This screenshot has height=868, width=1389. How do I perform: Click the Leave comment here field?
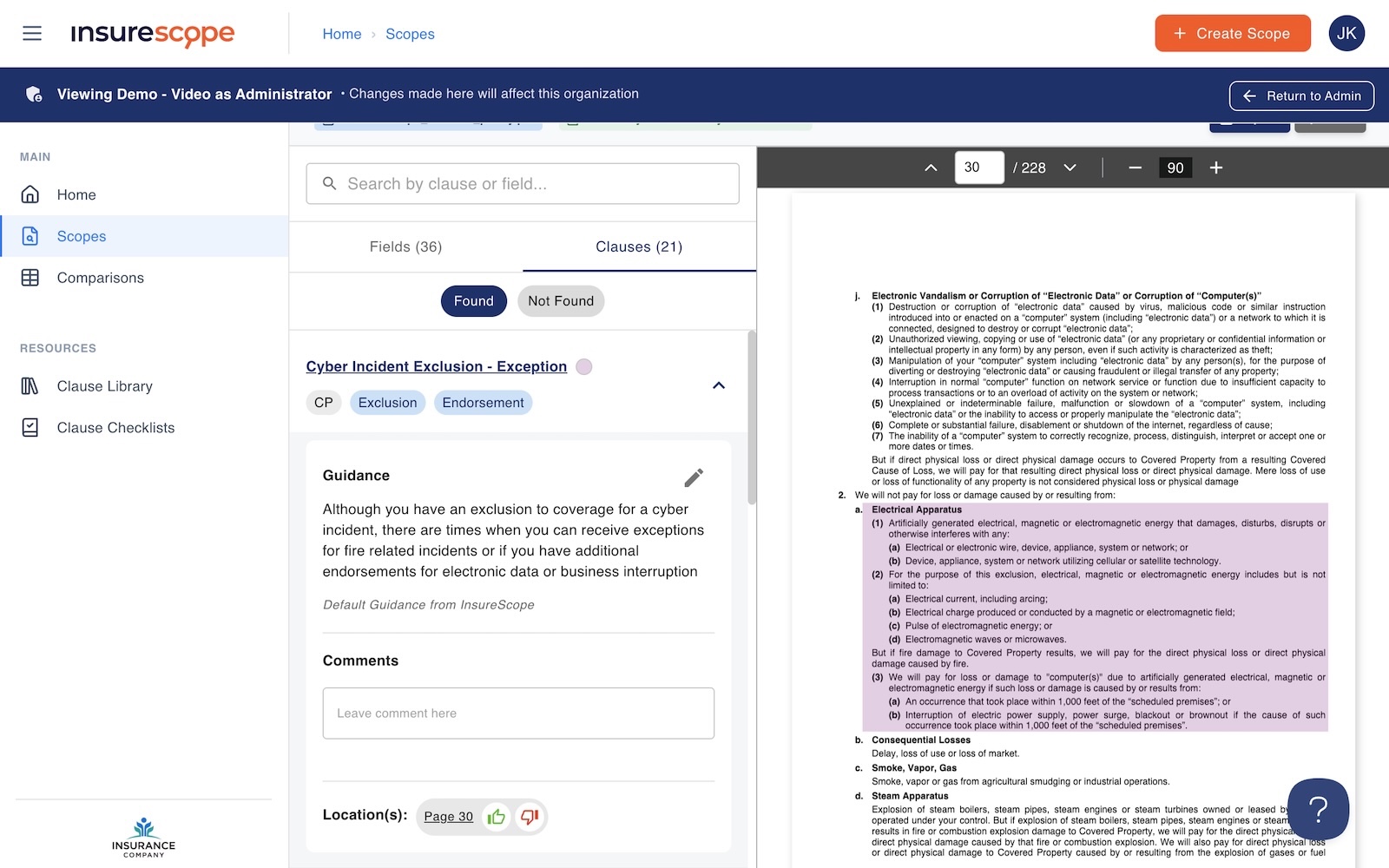point(518,713)
